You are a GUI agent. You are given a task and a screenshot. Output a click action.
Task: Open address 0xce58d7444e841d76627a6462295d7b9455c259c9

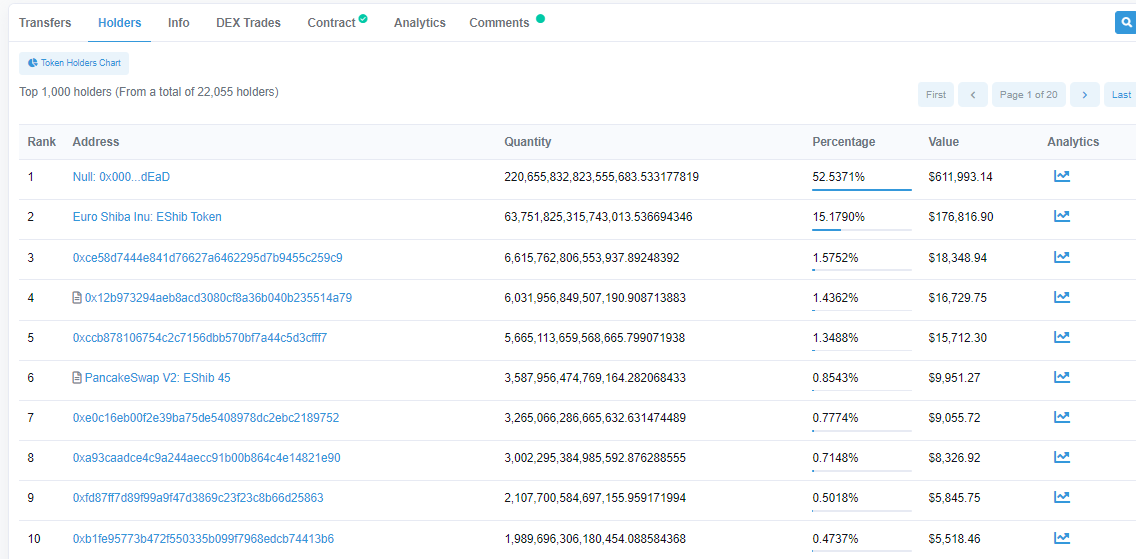coord(208,257)
